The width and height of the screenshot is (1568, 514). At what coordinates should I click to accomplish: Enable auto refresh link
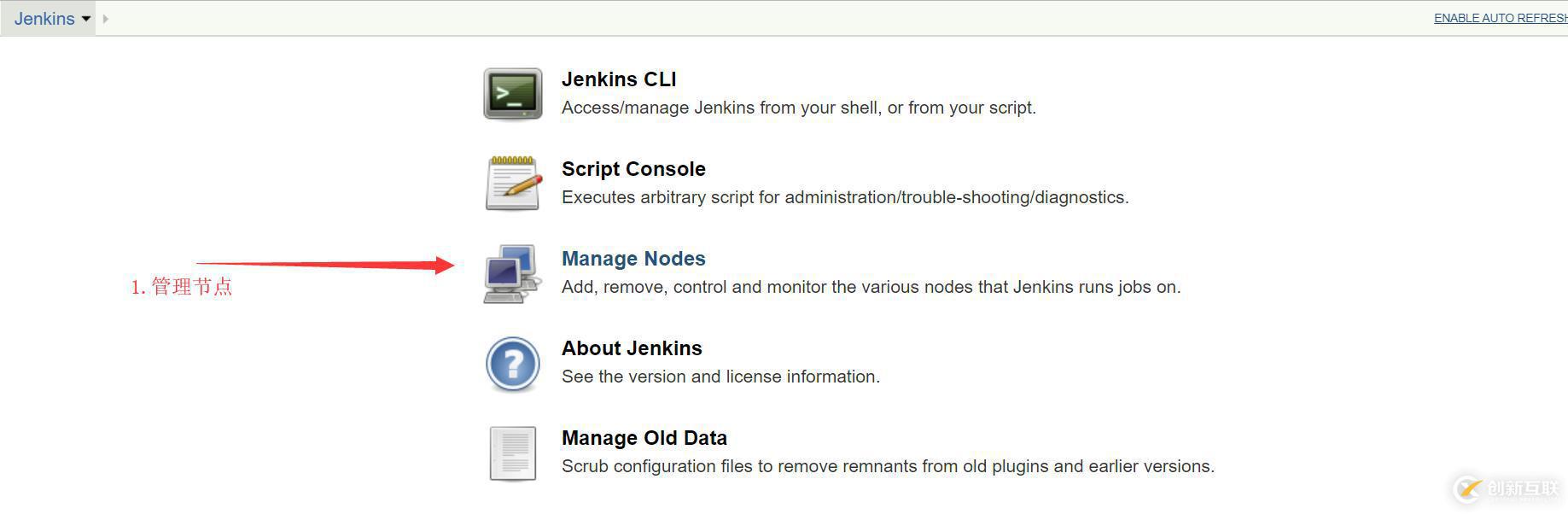tap(1500, 18)
